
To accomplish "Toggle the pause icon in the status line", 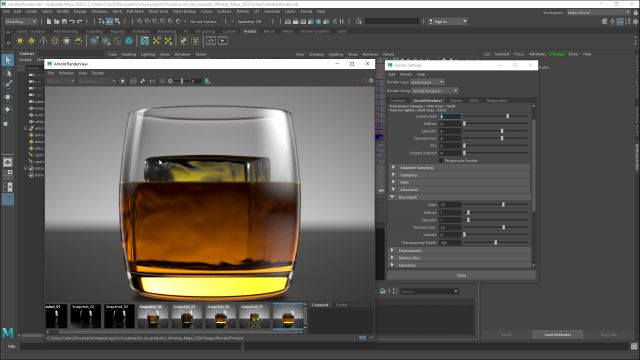I will click(341, 21).
